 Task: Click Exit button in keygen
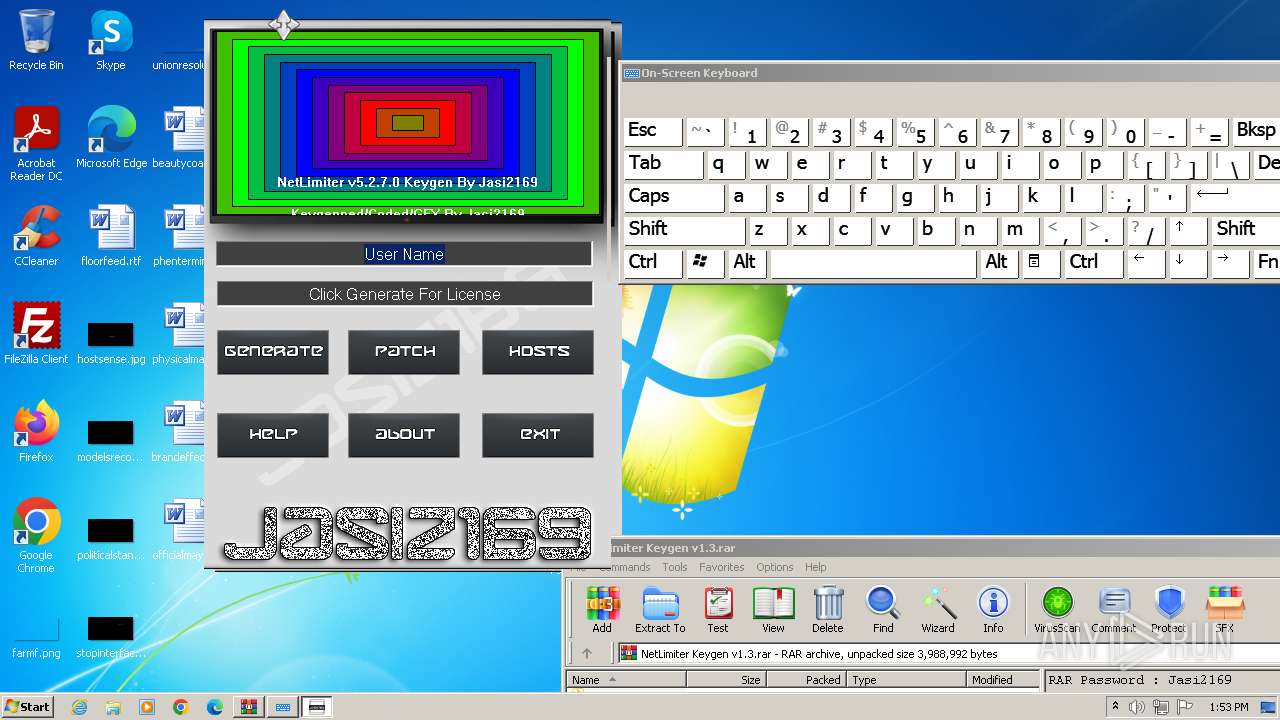click(538, 435)
